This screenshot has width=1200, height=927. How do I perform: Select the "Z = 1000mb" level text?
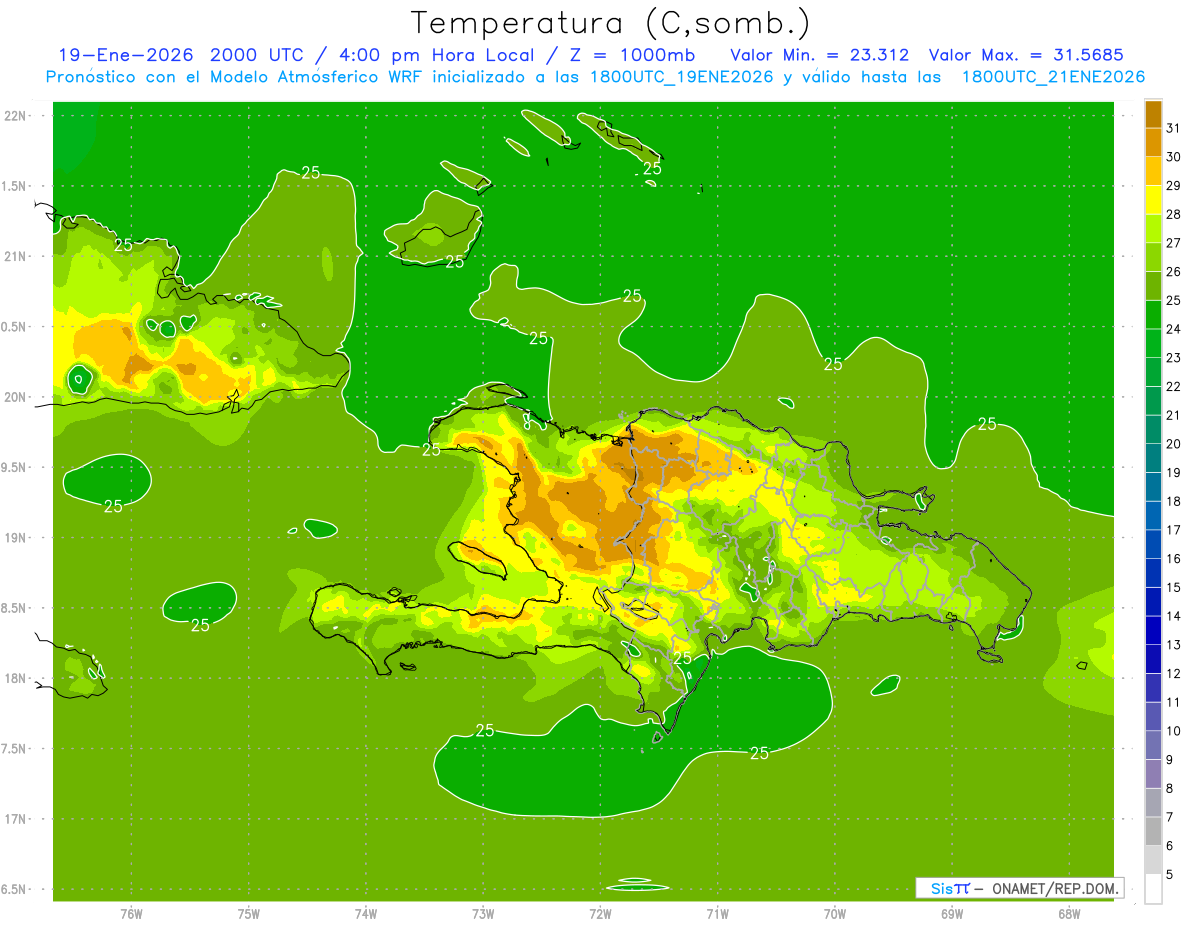(634, 55)
